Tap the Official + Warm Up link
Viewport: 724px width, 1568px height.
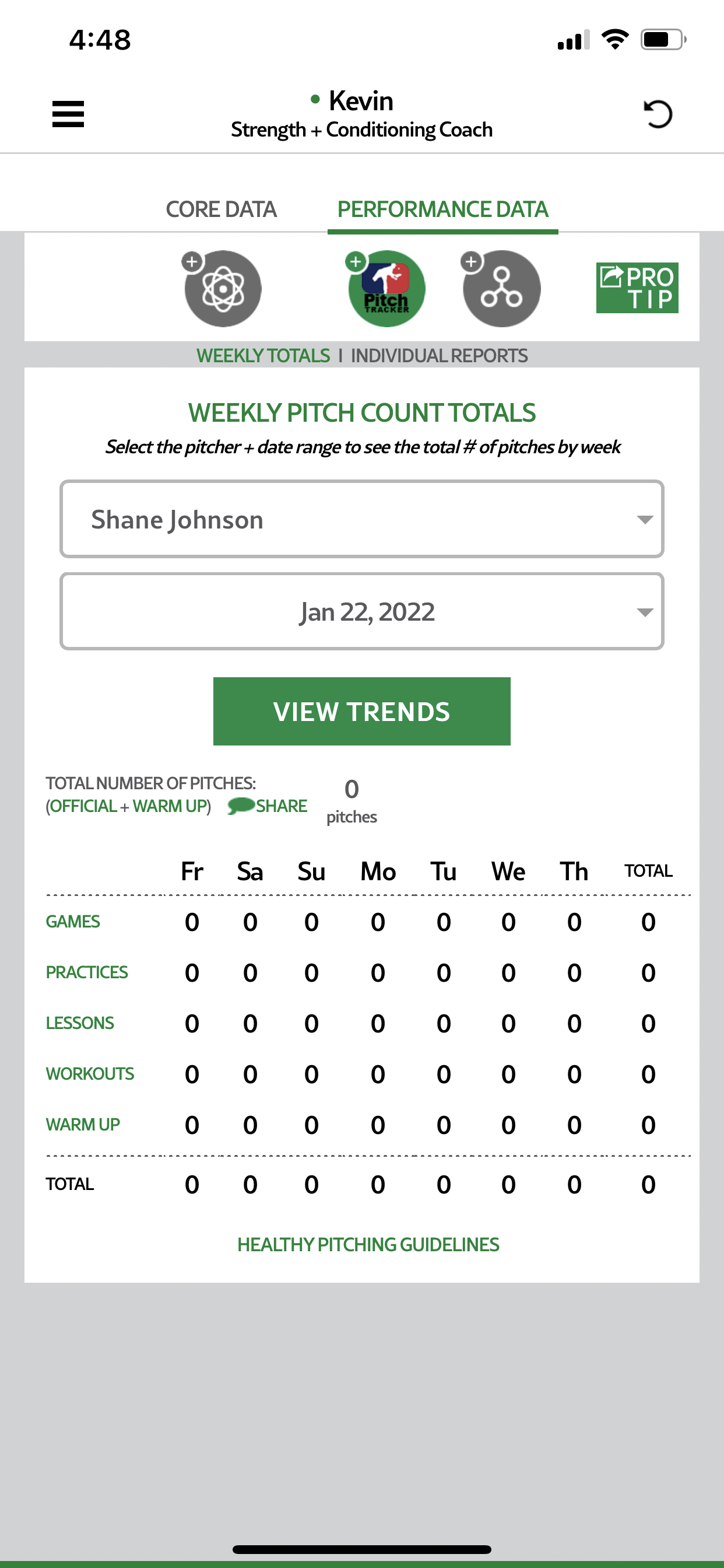click(x=128, y=806)
